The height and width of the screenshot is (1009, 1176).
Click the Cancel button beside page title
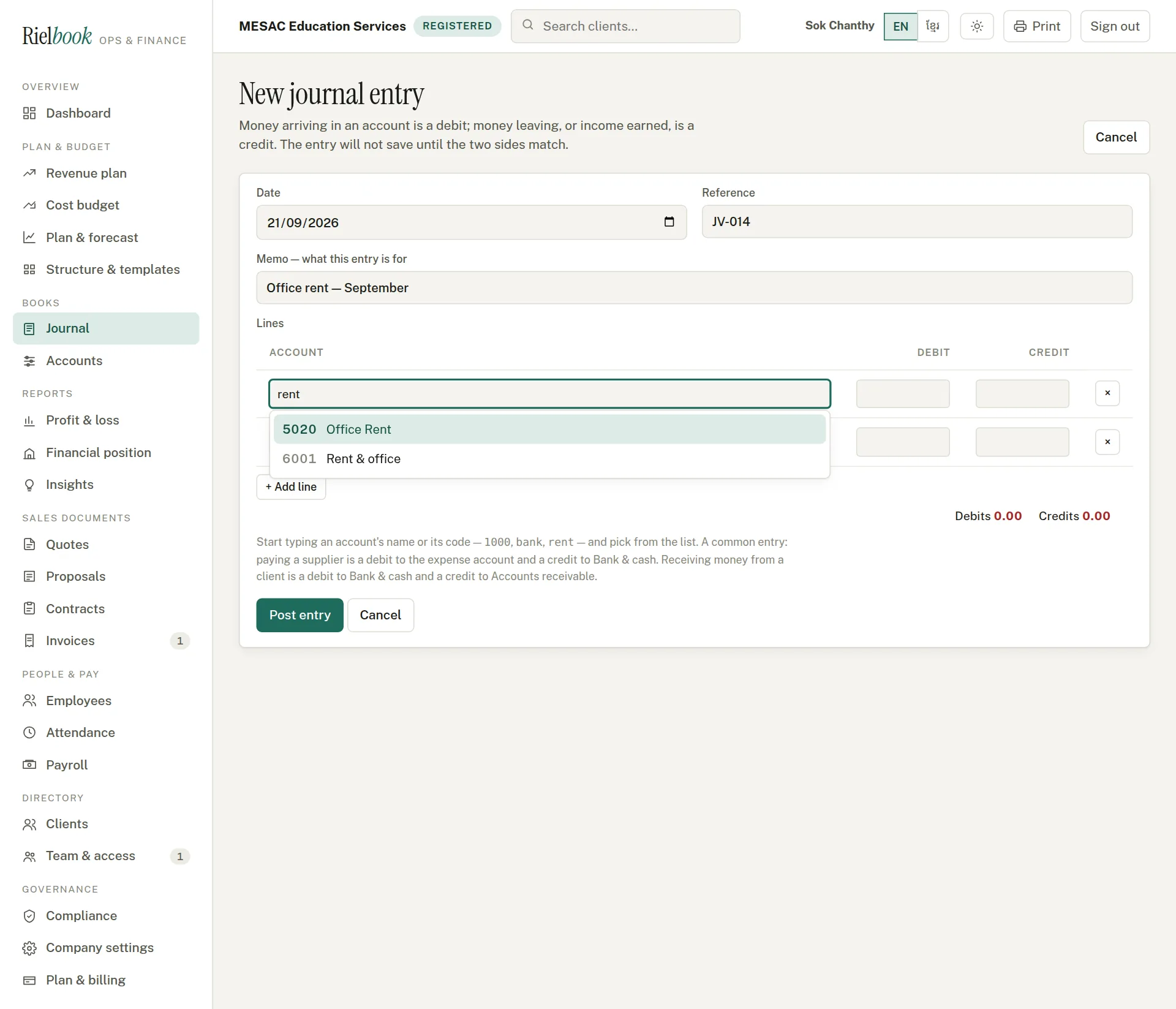tap(1116, 137)
